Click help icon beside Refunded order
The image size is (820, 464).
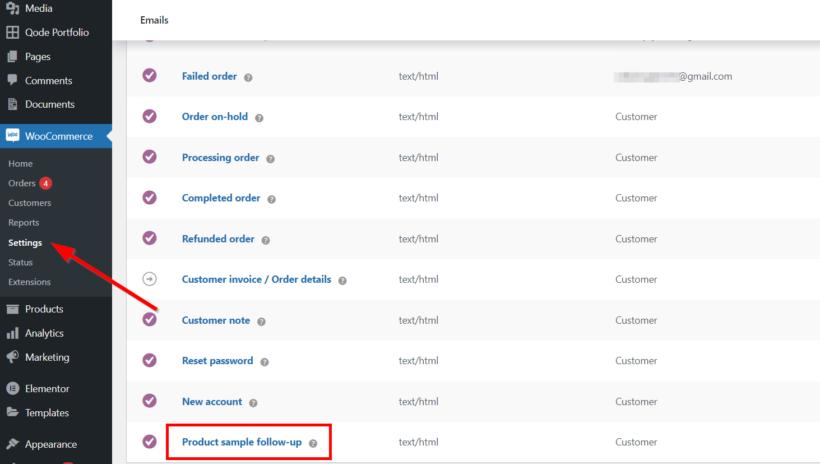point(266,240)
